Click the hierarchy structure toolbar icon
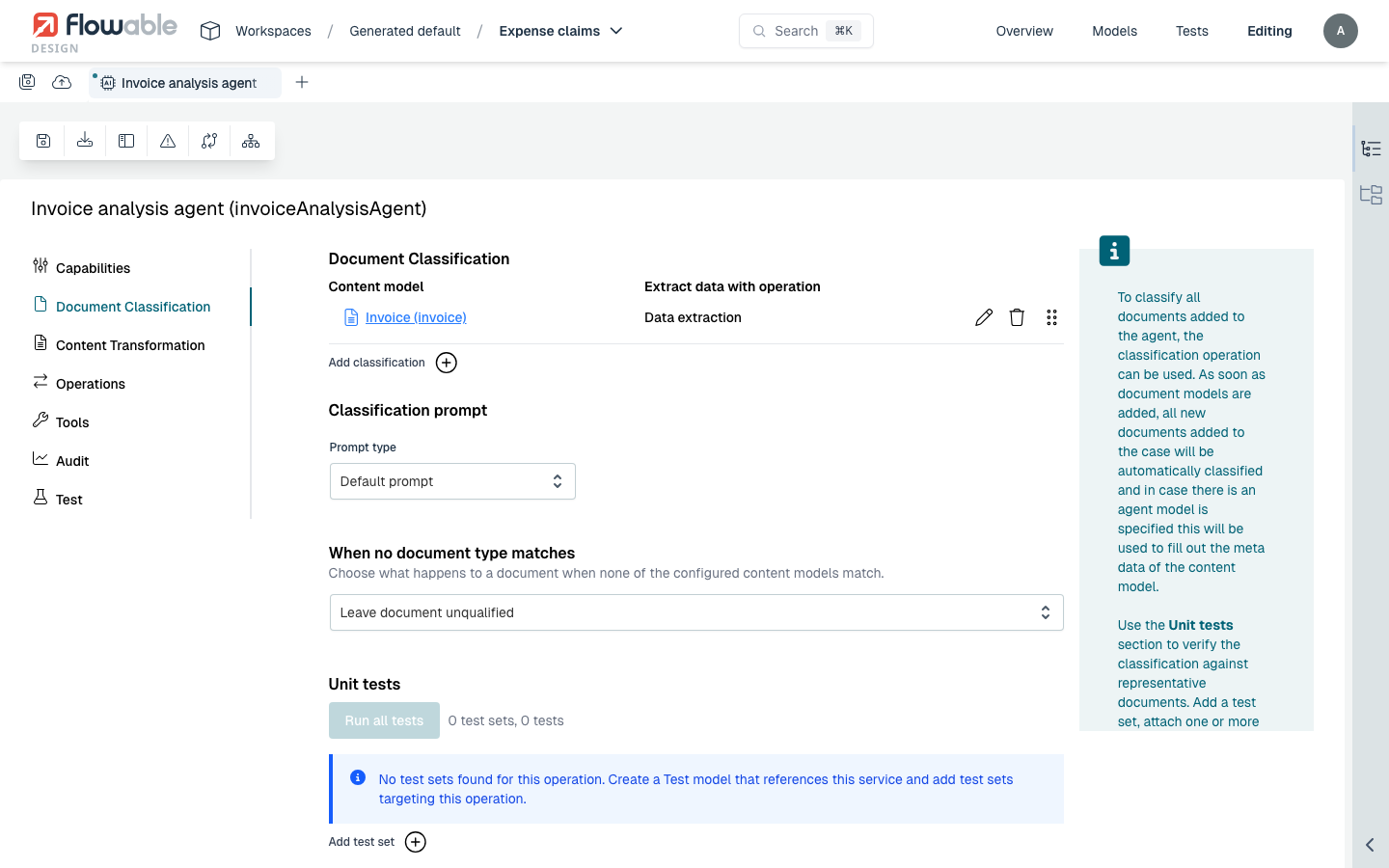Screen dimensions: 1389x868 click(251, 141)
